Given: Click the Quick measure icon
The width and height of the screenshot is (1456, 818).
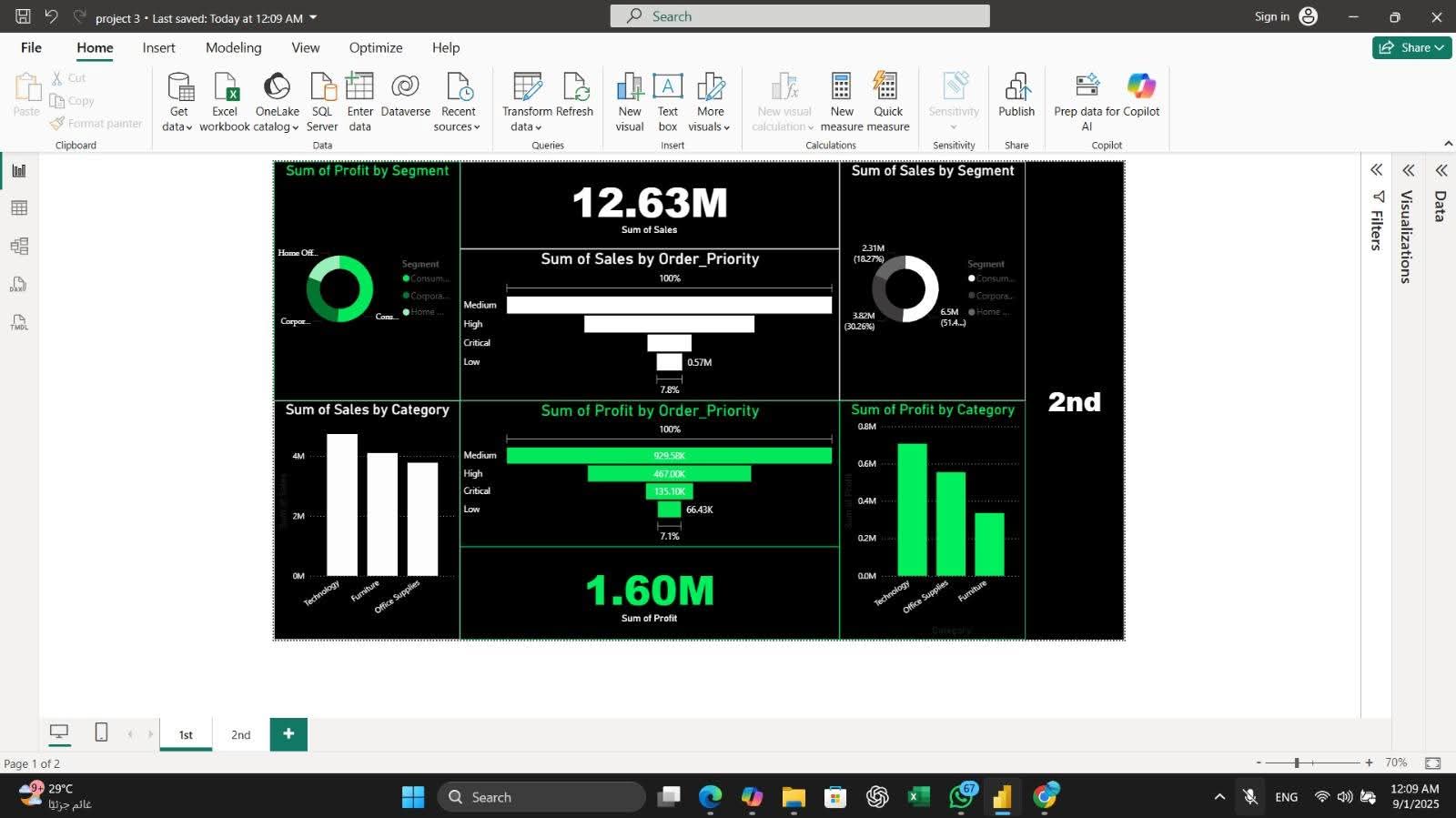Looking at the screenshot, I should (887, 88).
